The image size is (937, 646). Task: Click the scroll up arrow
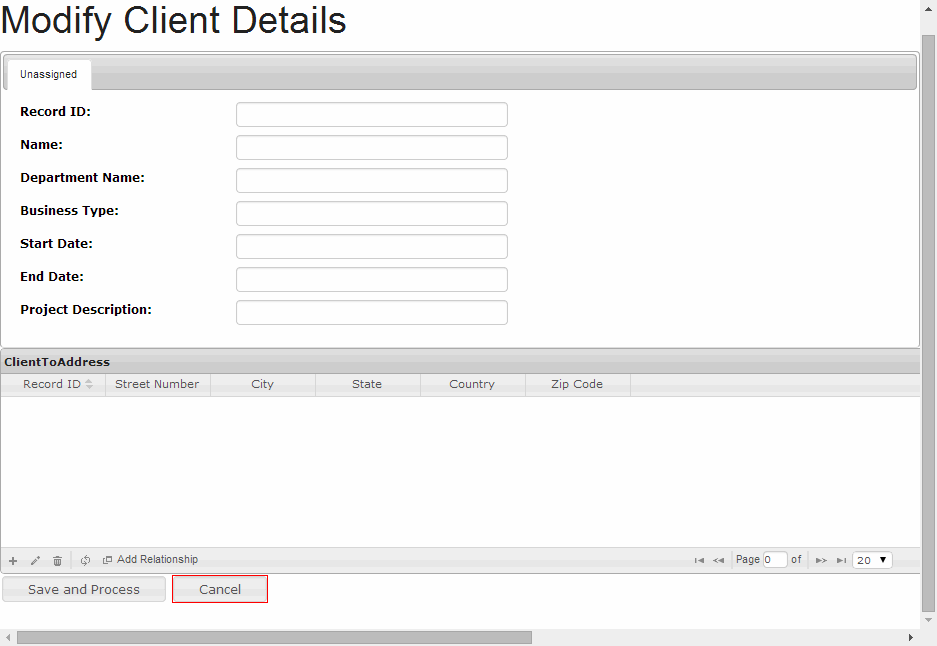pyautogui.click(x=928, y=9)
